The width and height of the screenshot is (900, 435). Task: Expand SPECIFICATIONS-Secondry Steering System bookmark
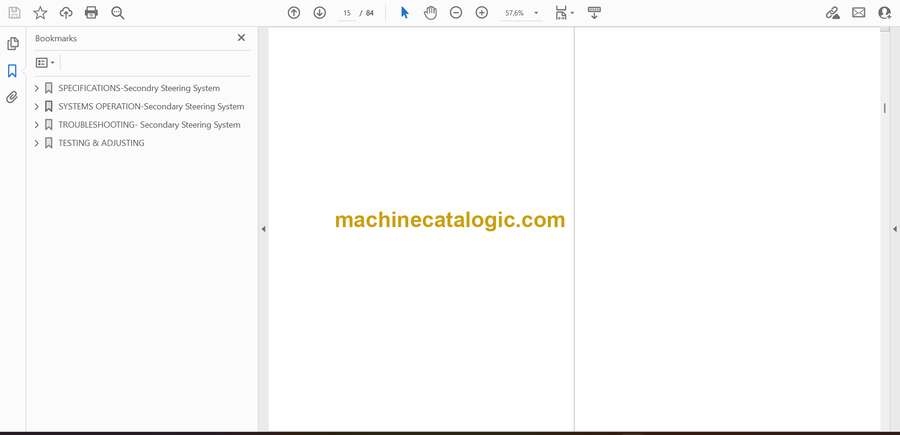37,88
